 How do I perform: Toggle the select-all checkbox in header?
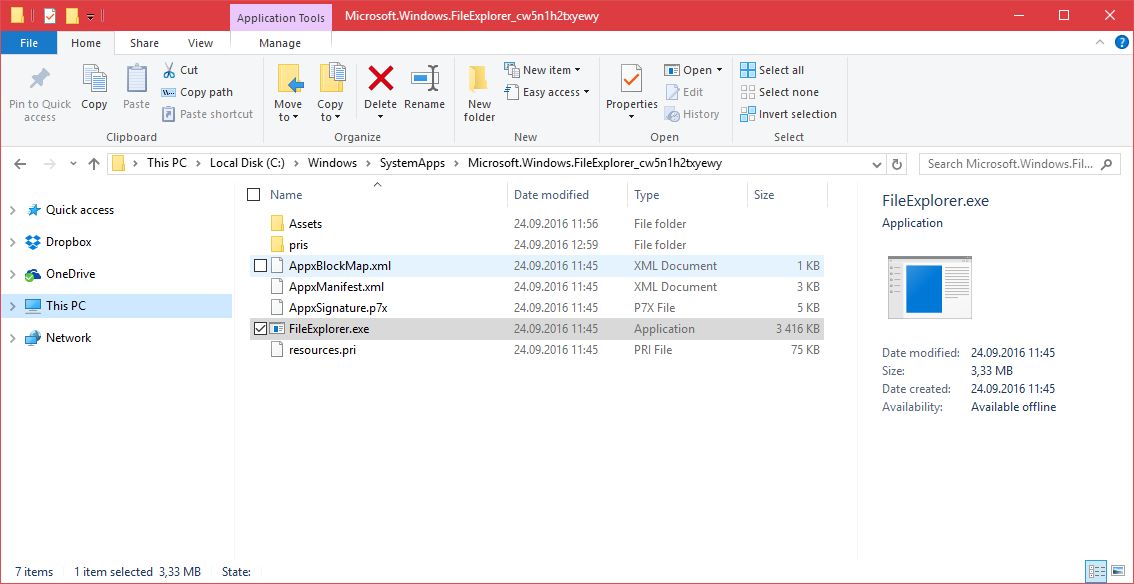254,194
